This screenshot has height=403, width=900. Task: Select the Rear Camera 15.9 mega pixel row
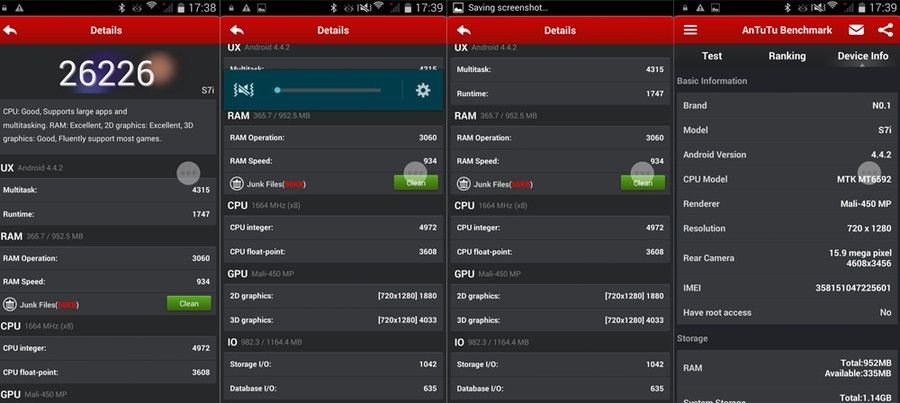pos(787,258)
